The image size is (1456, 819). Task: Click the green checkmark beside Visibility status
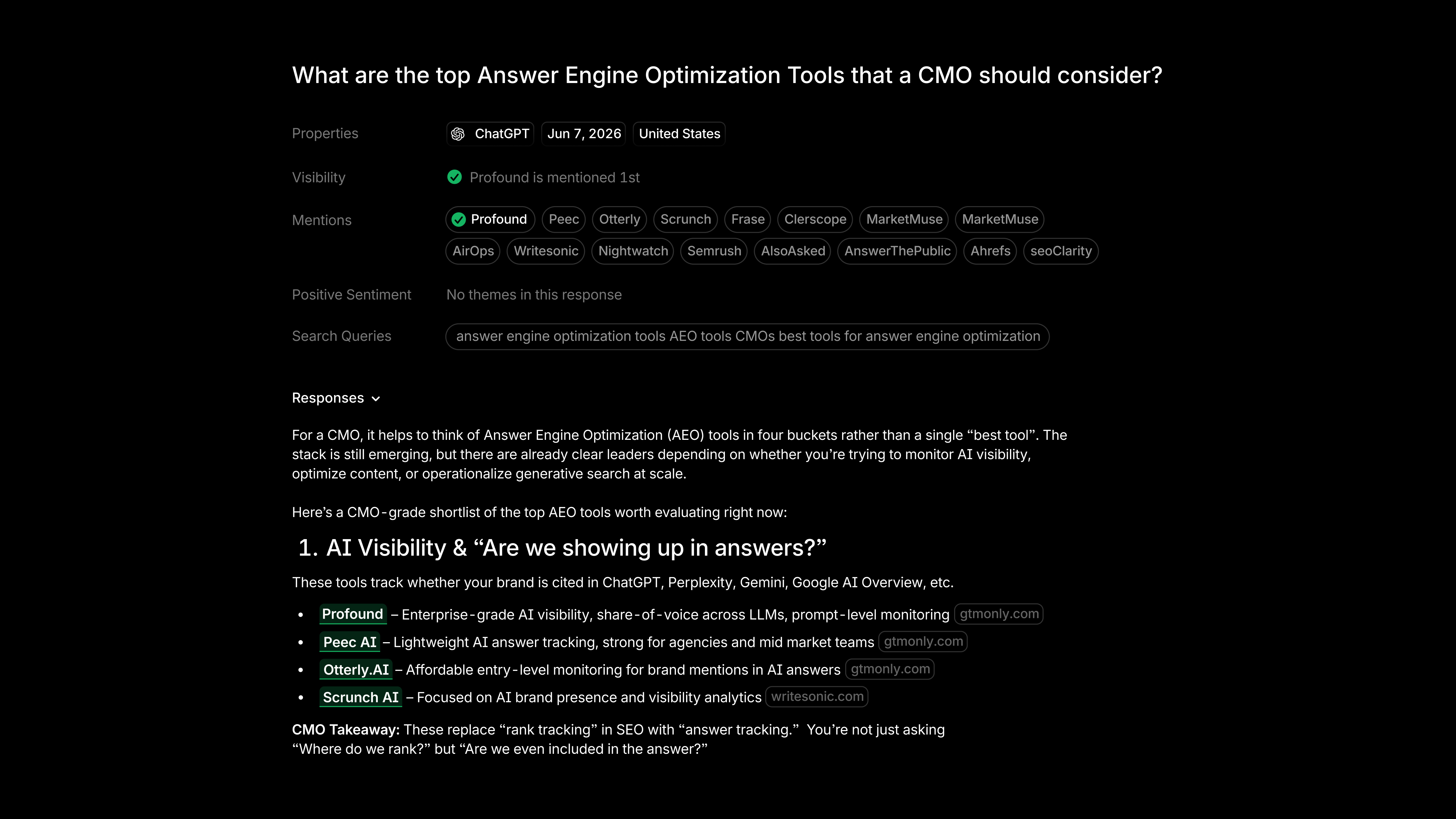point(454,178)
